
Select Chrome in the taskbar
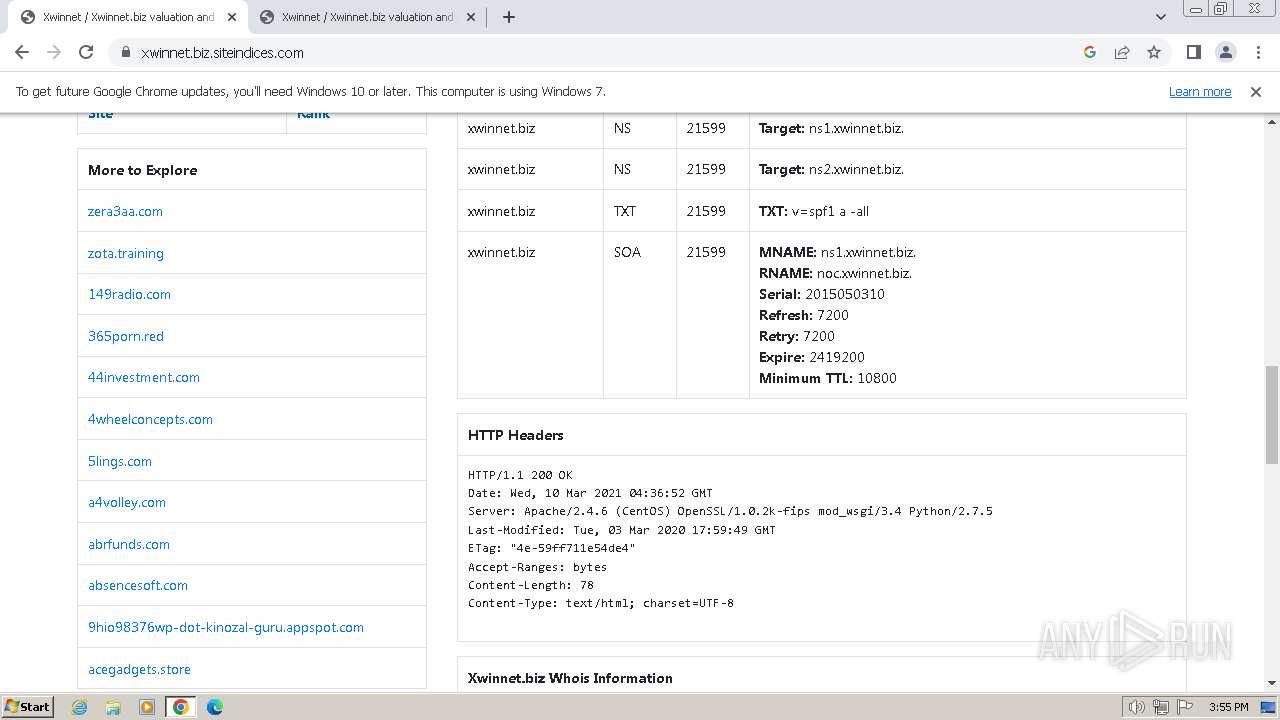click(181, 707)
